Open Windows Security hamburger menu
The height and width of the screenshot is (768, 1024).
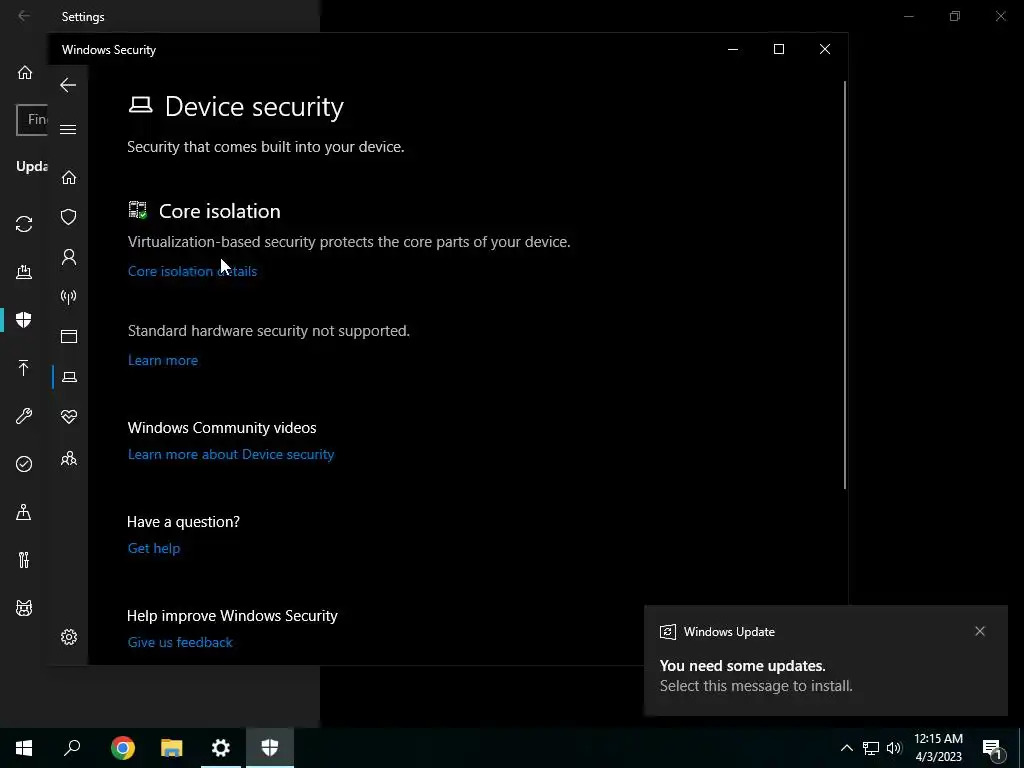[68, 129]
